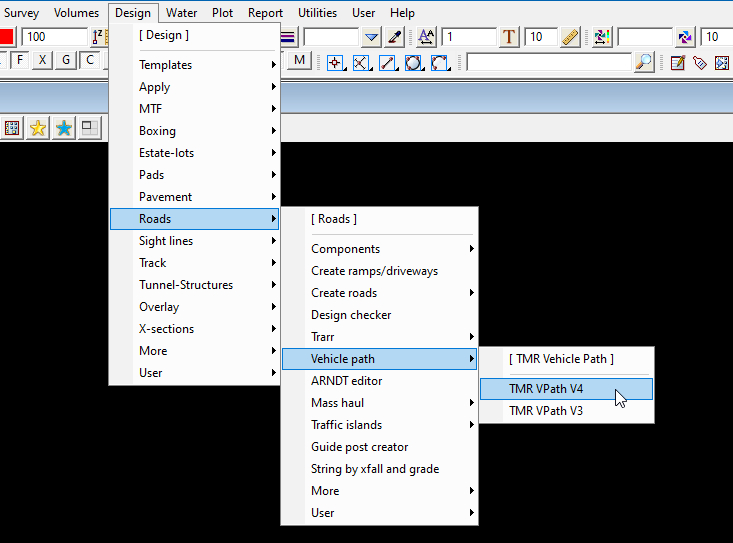
Task: Toggle the F snap button
Action: click(20, 60)
